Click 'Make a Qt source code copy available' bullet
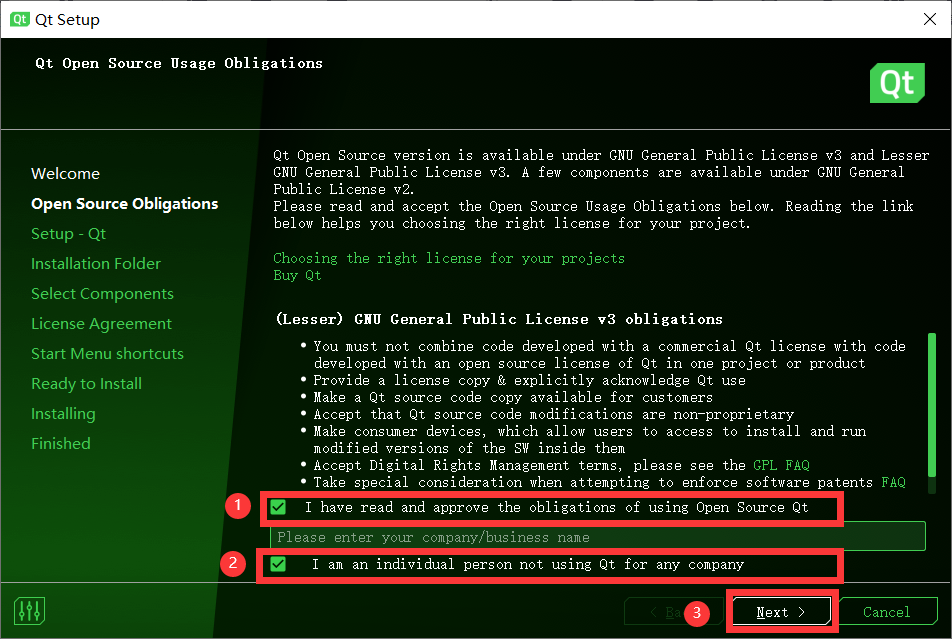Viewport: 952px width, 639px height. (x=513, y=397)
